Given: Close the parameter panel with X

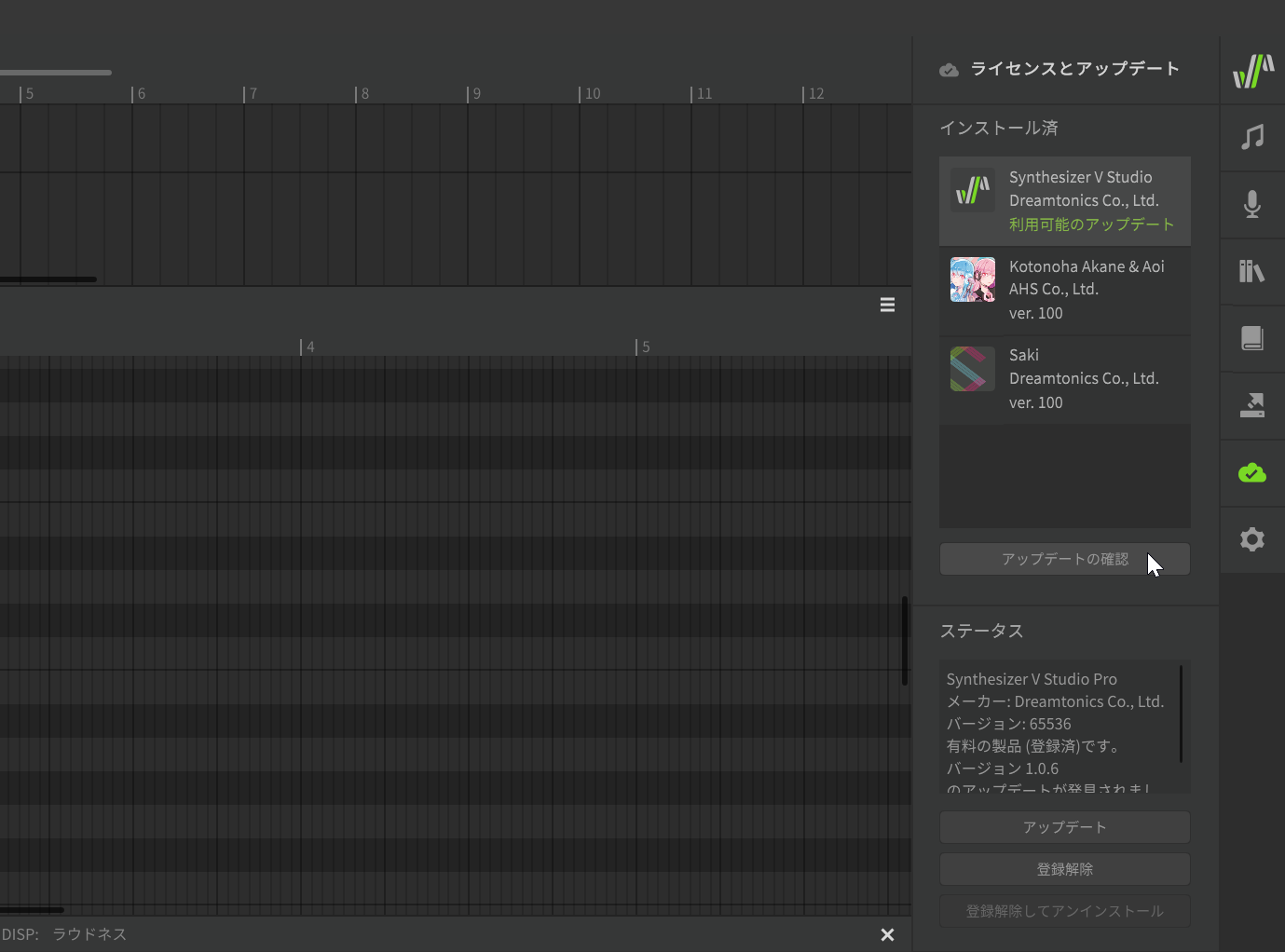Looking at the screenshot, I should click(887, 934).
